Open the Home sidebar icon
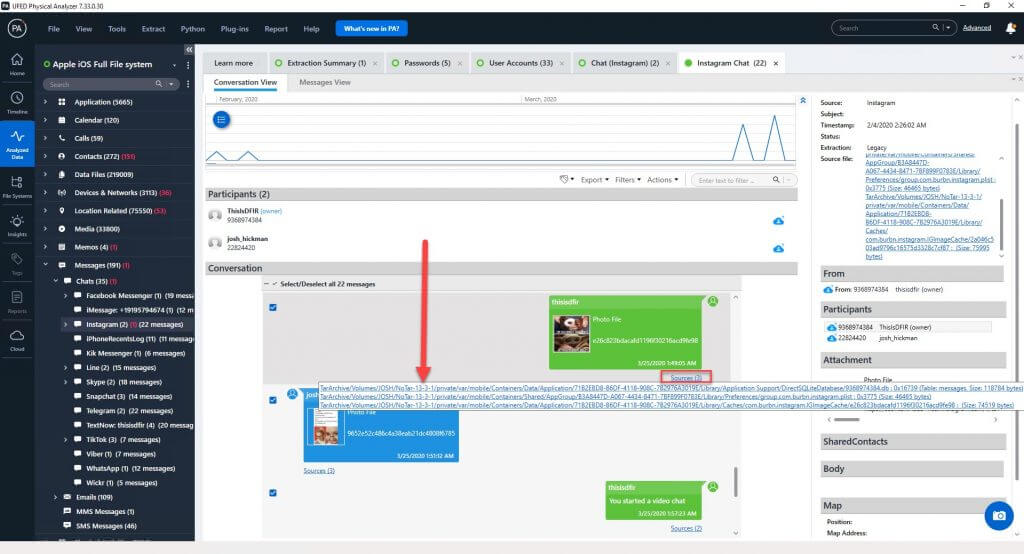This screenshot has width=1024, height=554. point(17,63)
